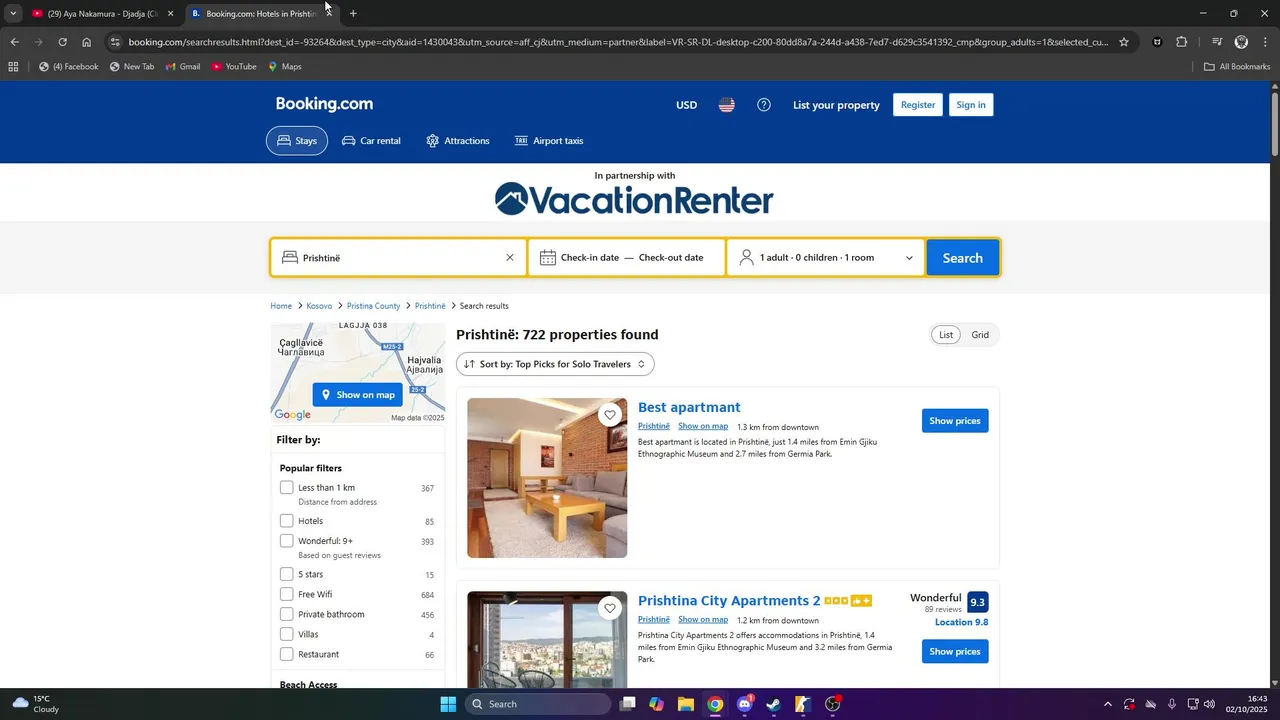
Task: Open the Chrome home page icon
Action: tap(87, 42)
